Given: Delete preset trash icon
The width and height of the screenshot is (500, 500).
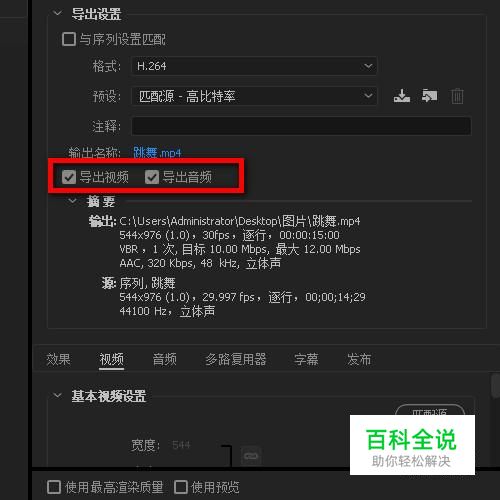Looking at the screenshot, I should click(457, 96).
